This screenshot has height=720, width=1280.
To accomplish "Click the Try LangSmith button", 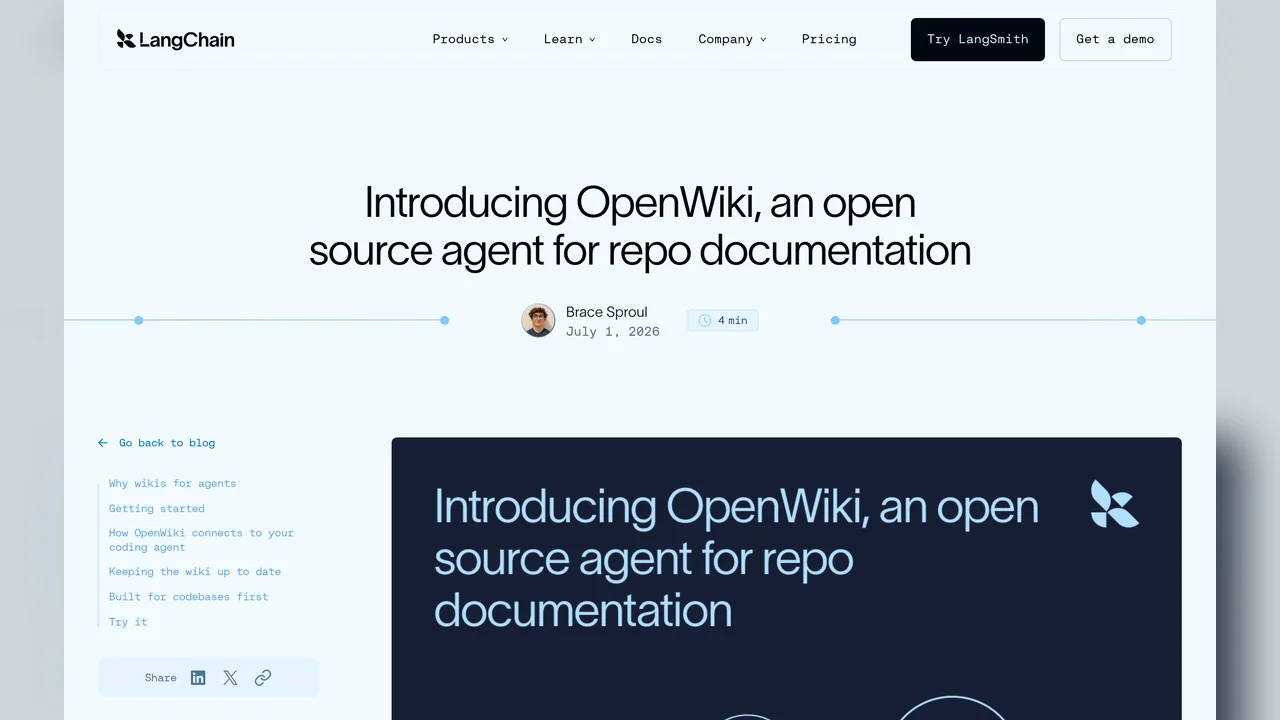I will click(x=977, y=39).
